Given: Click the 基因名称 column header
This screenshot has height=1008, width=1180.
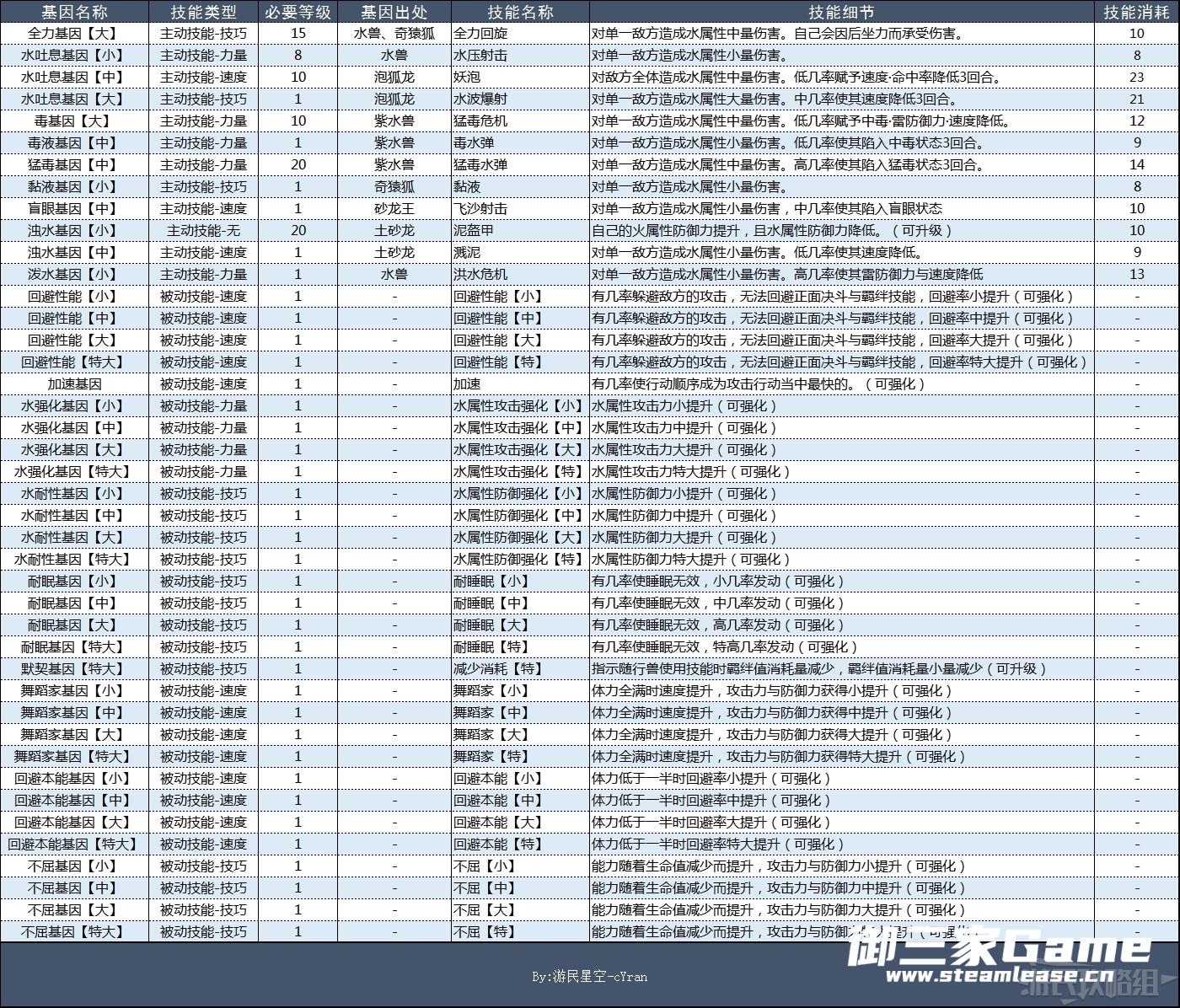Looking at the screenshot, I should point(74,12).
